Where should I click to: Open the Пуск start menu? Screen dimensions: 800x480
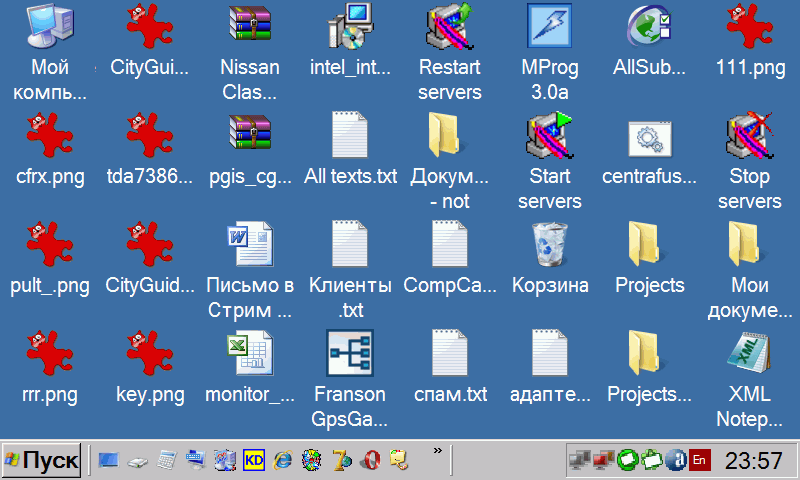click(x=42, y=461)
